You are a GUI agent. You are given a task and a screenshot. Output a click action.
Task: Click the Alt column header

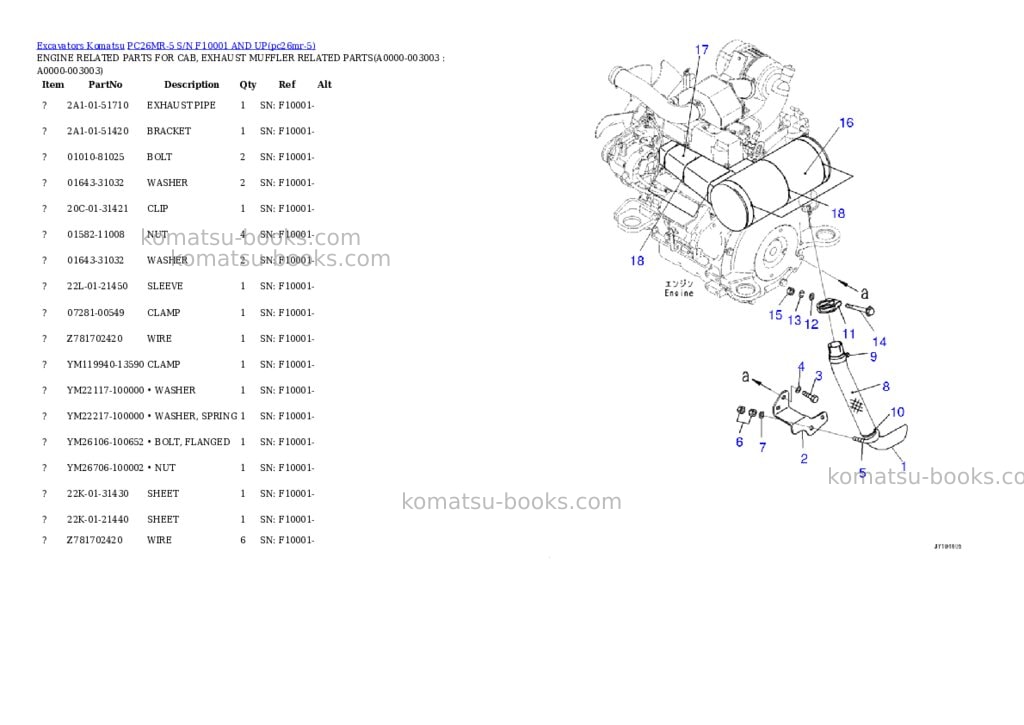click(x=325, y=84)
